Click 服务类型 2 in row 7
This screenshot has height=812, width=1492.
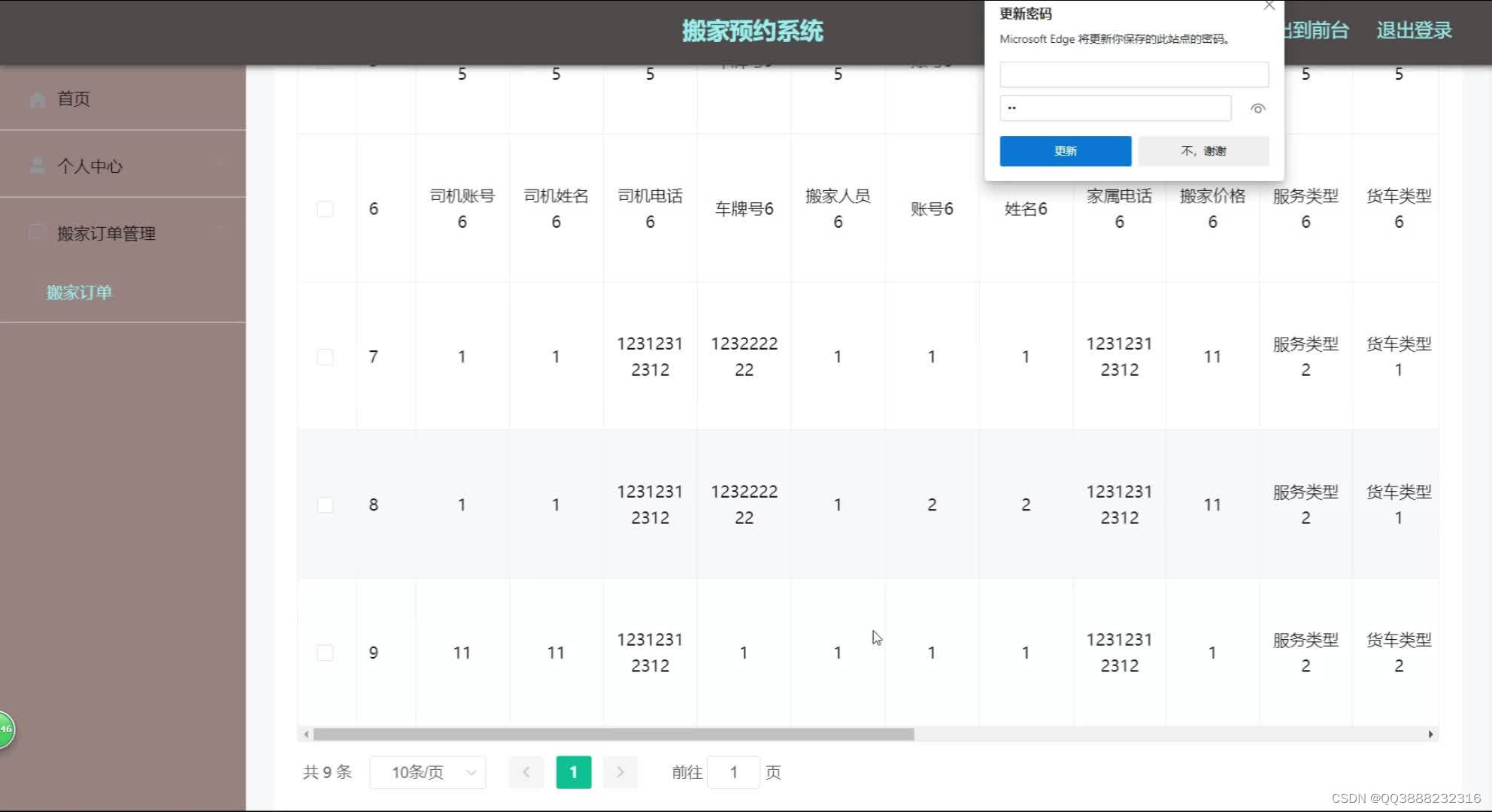(1305, 357)
